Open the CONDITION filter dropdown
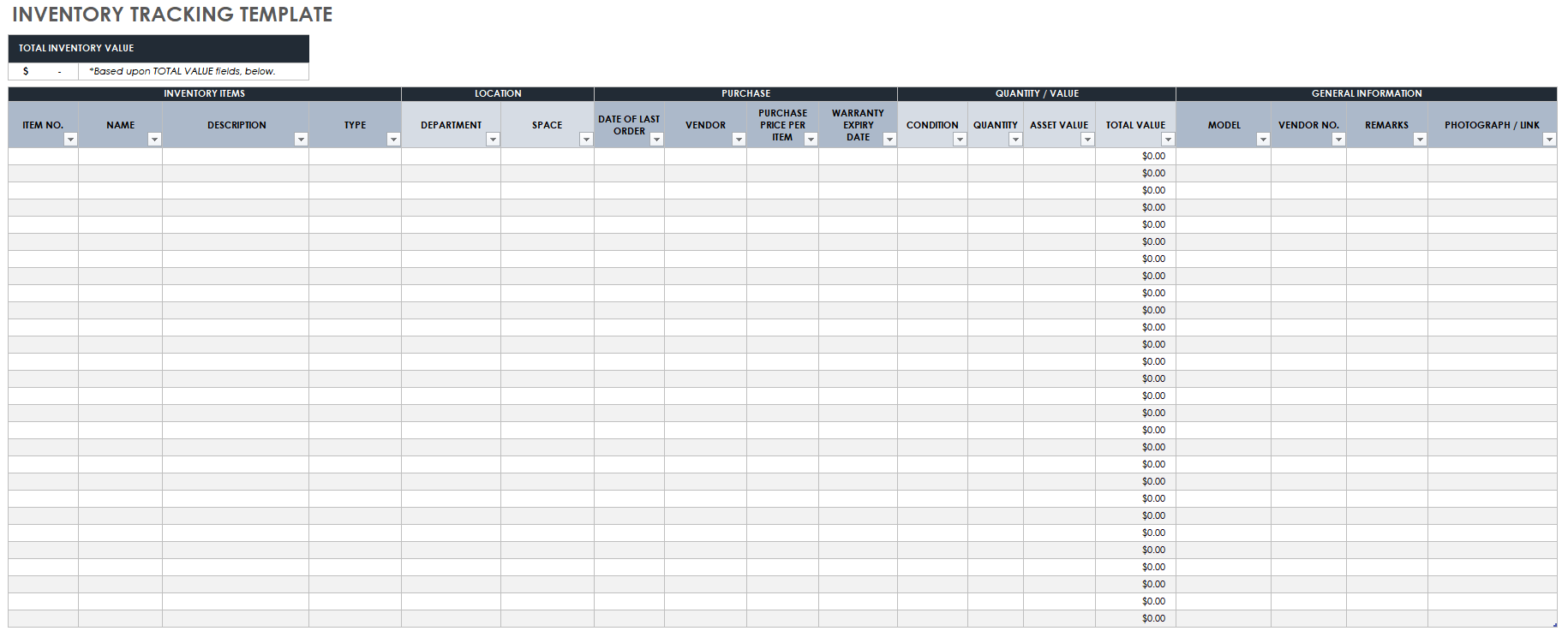 (x=960, y=140)
